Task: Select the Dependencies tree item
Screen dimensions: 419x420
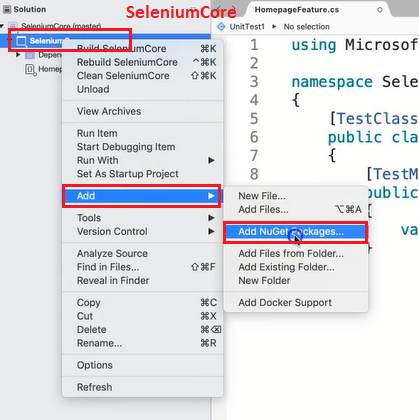Action: click(x=49, y=55)
